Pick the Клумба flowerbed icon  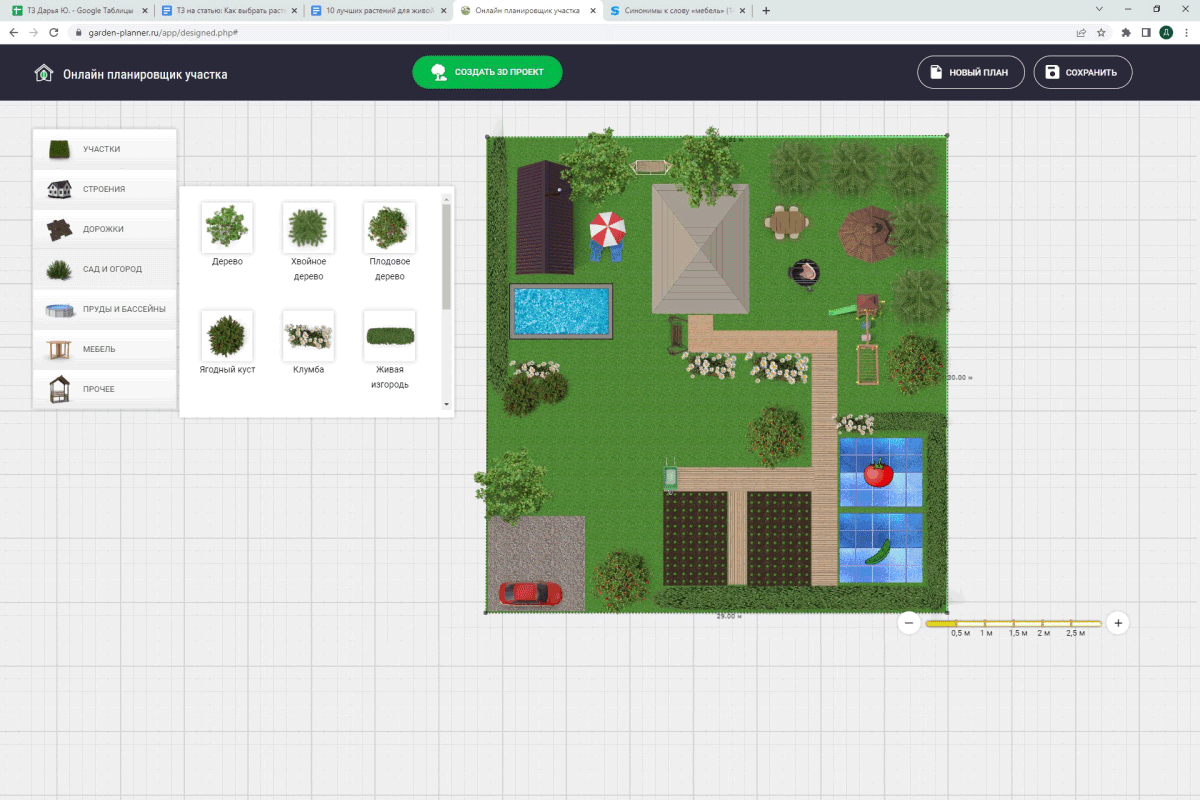pos(308,335)
